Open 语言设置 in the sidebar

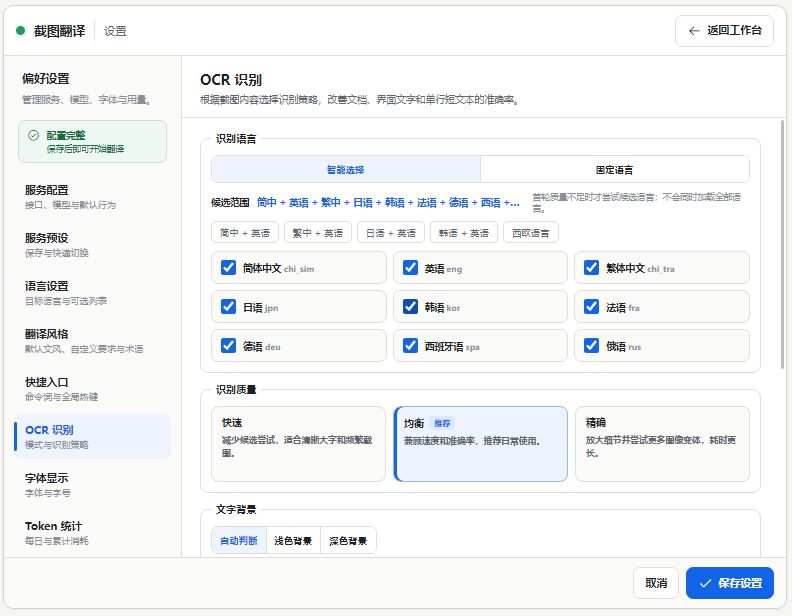click(x=92, y=293)
